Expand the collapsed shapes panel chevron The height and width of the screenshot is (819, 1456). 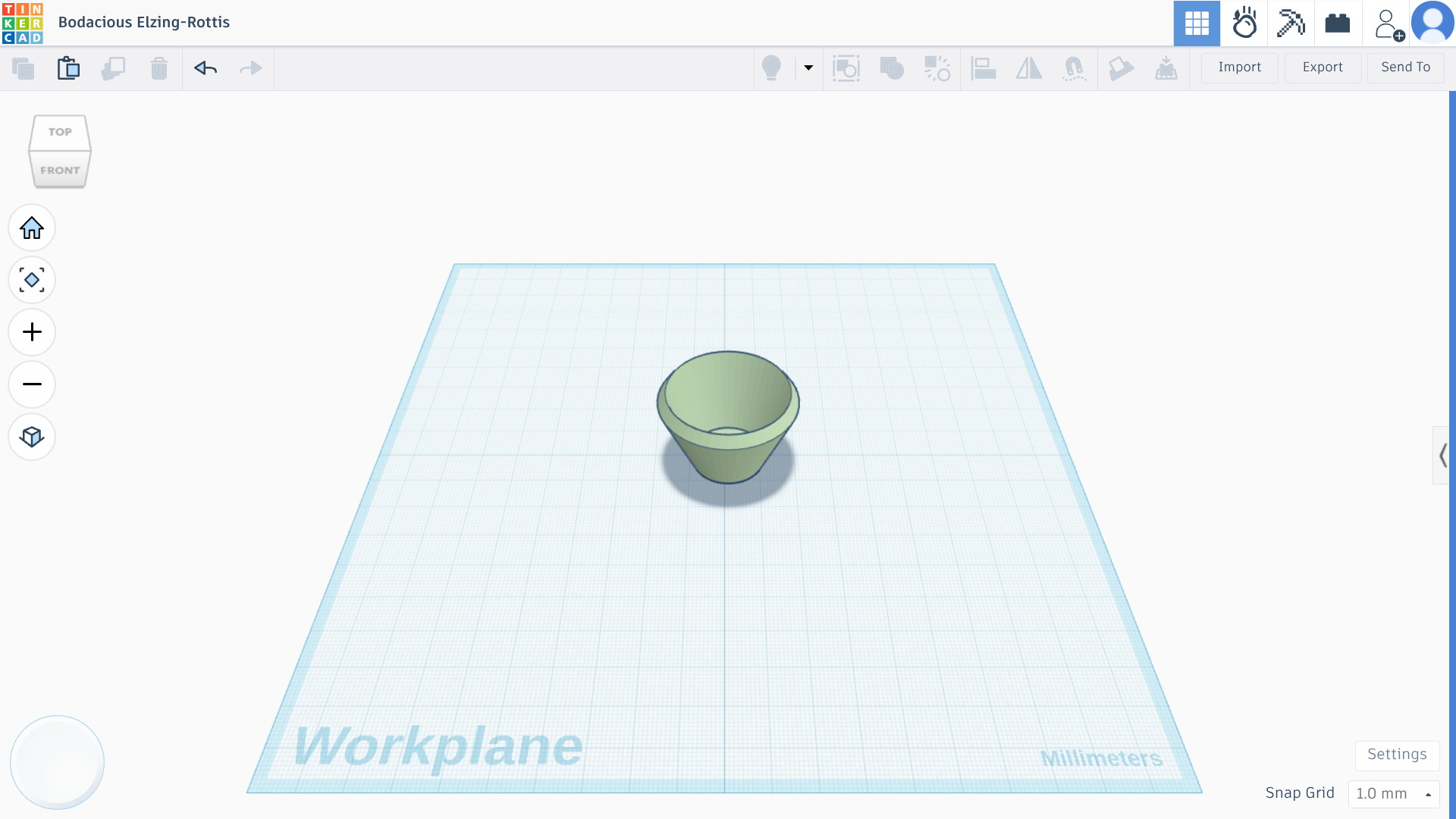click(1442, 456)
